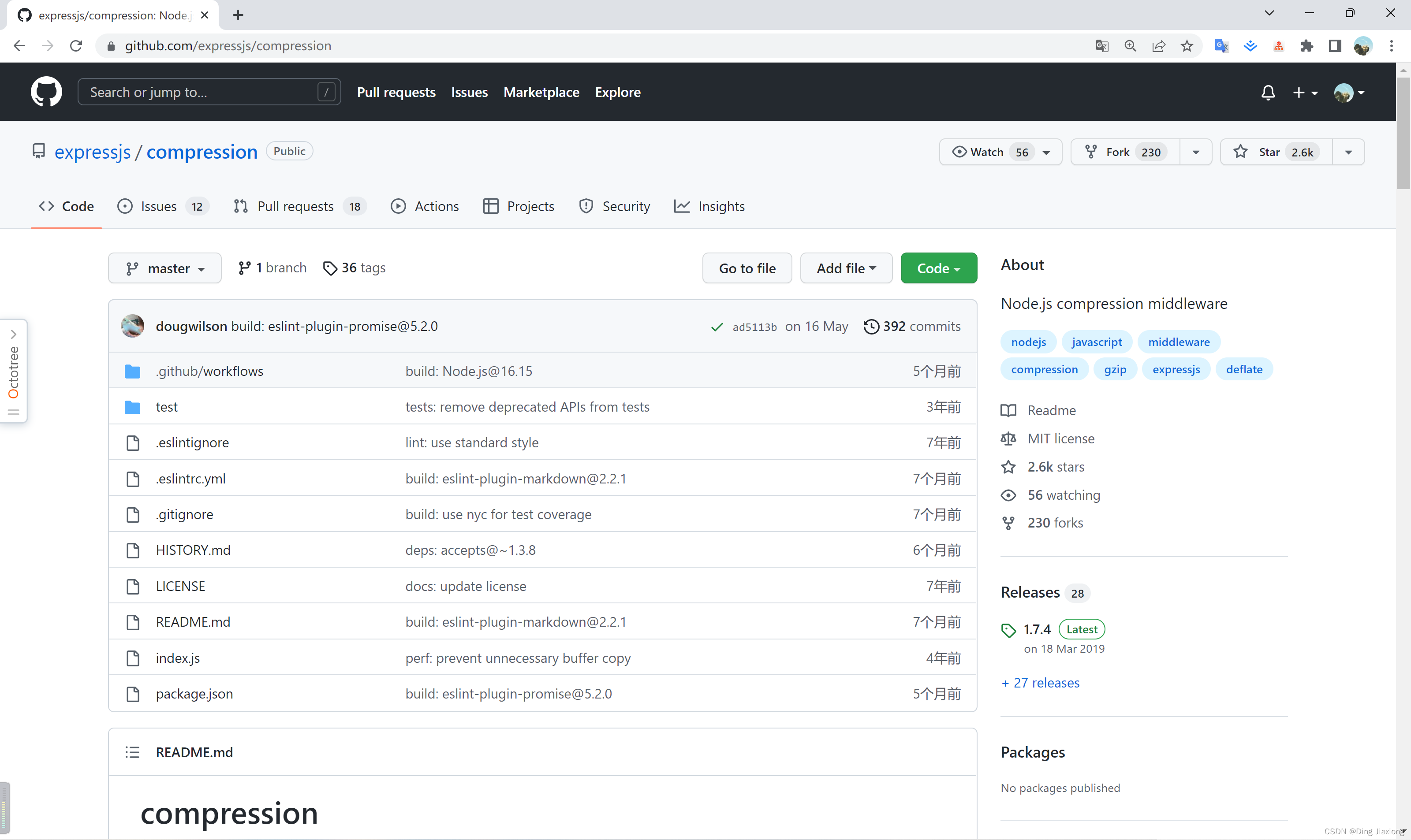Open the test folder
This screenshot has height=840, width=1411.
167,406
